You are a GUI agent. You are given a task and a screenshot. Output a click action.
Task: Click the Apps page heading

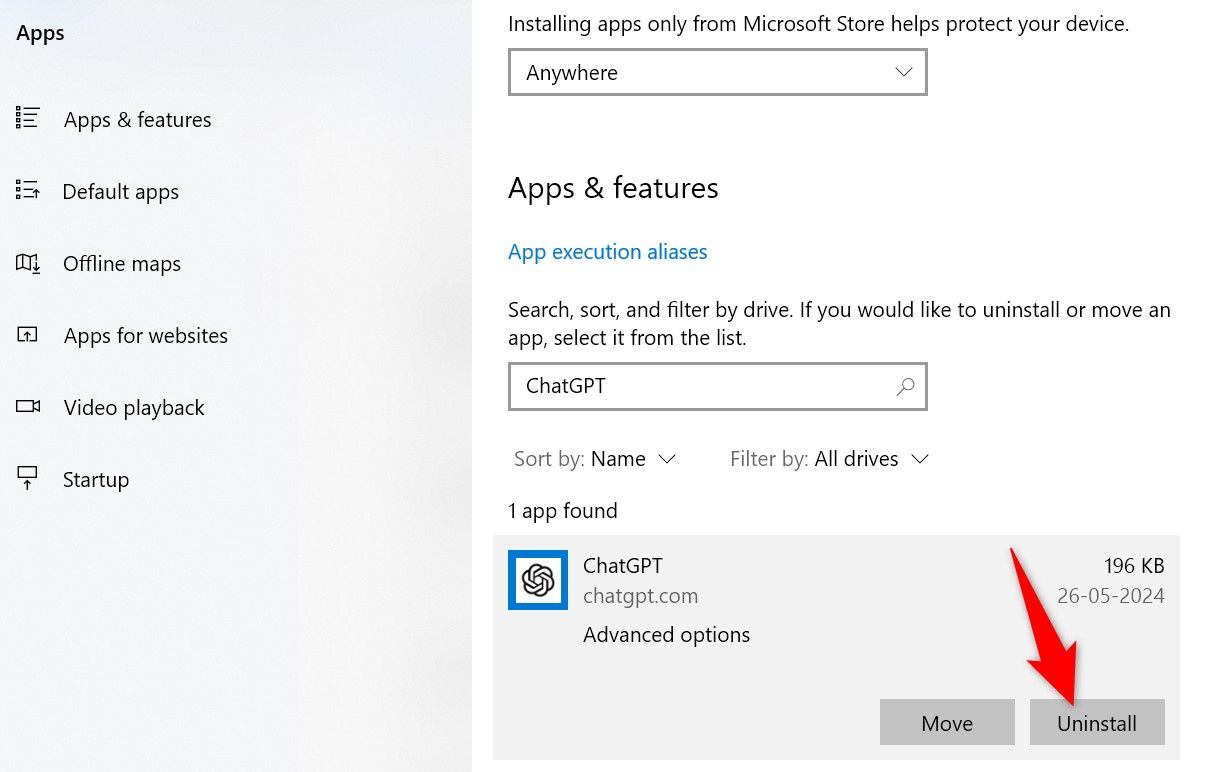pos(39,32)
